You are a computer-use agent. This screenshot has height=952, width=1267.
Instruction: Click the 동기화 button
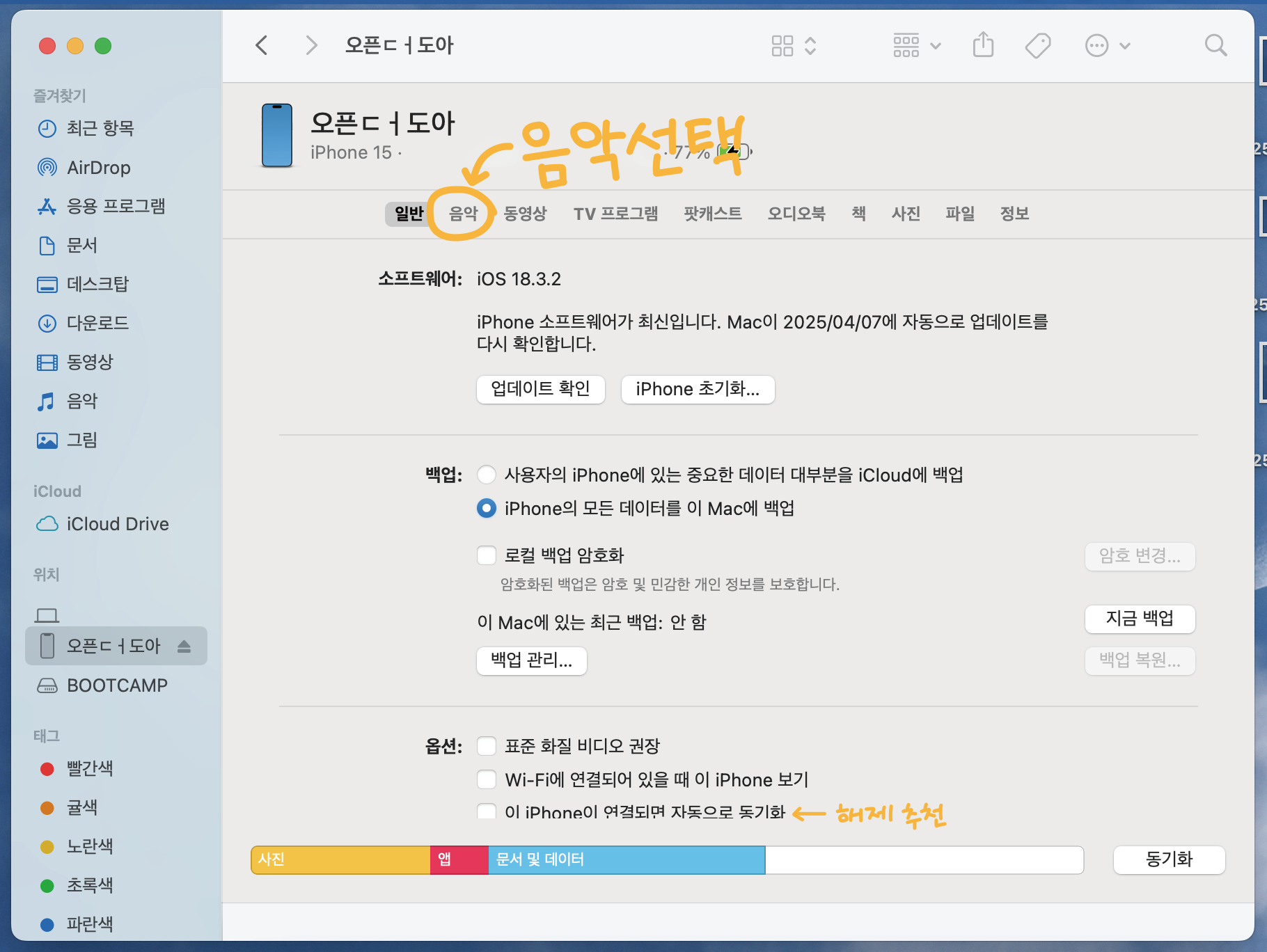point(1170,859)
